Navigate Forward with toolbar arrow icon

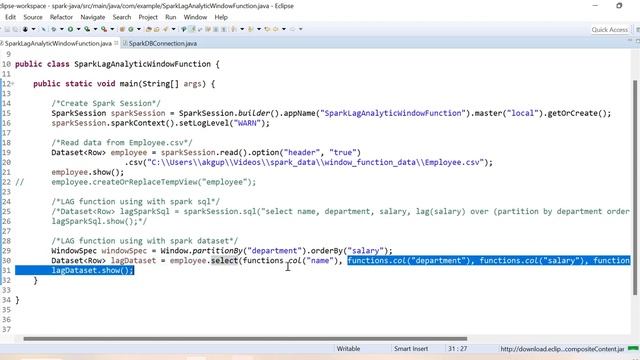tap(292, 29)
